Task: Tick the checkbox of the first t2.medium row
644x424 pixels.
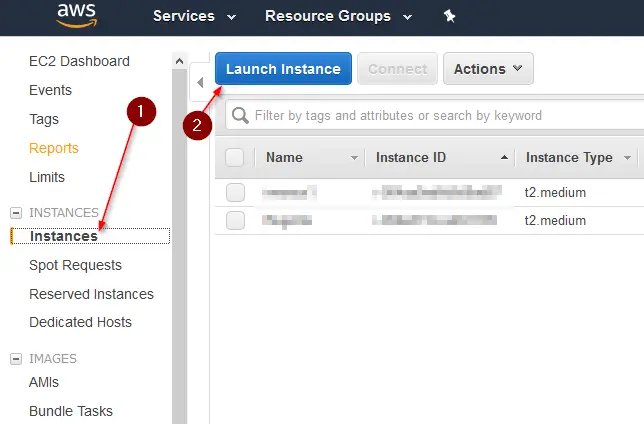Action: tap(235, 192)
